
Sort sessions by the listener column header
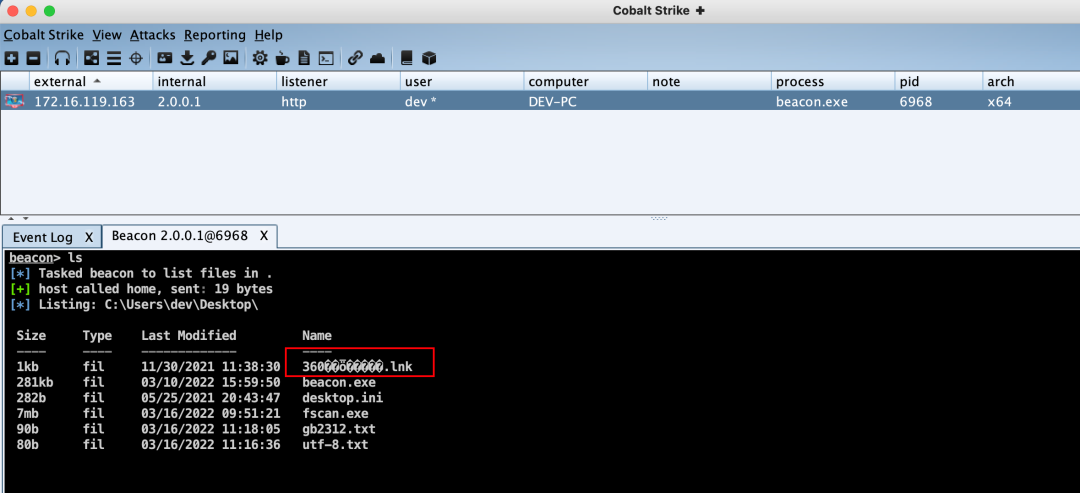[x=338, y=81]
